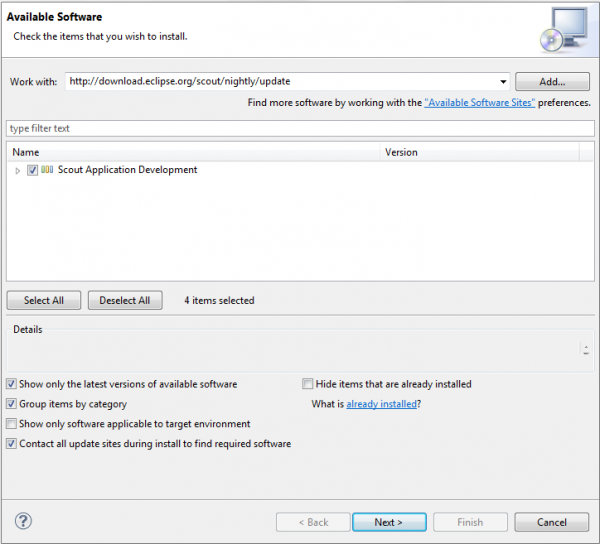This screenshot has height=544, width=600.
Task: Open the help question mark icon
Action: (x=23, y=521)
